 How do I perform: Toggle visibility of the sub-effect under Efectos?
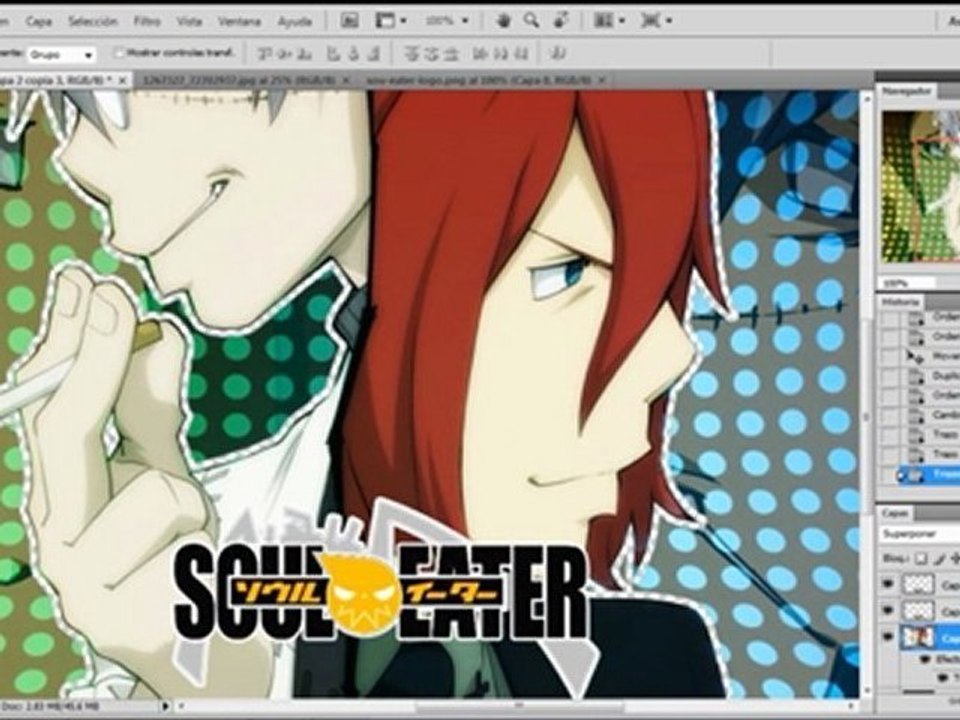click(x=942, y=677)
